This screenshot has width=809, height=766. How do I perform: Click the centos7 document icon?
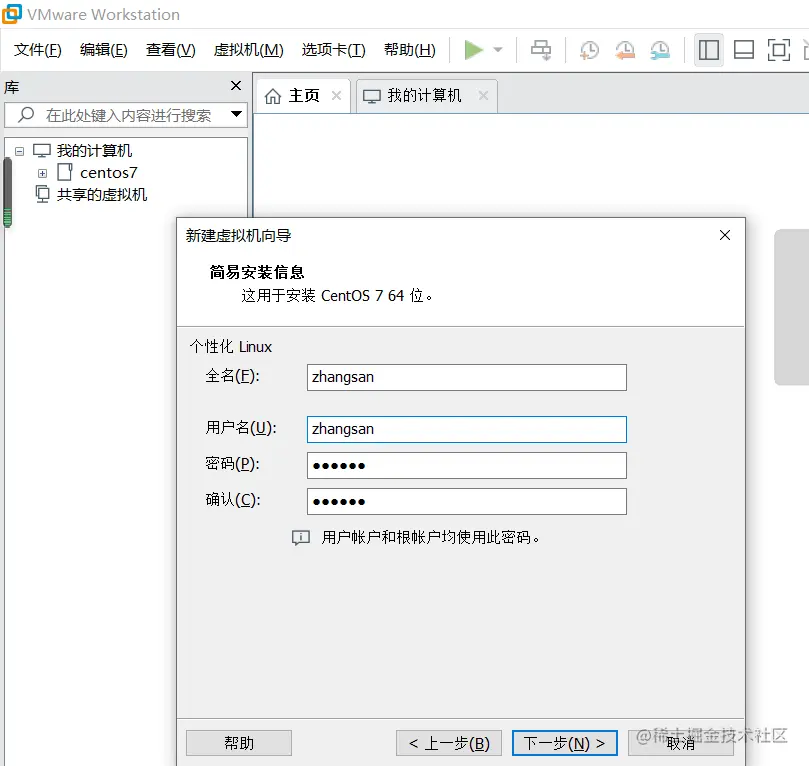(x=64, y=172)
